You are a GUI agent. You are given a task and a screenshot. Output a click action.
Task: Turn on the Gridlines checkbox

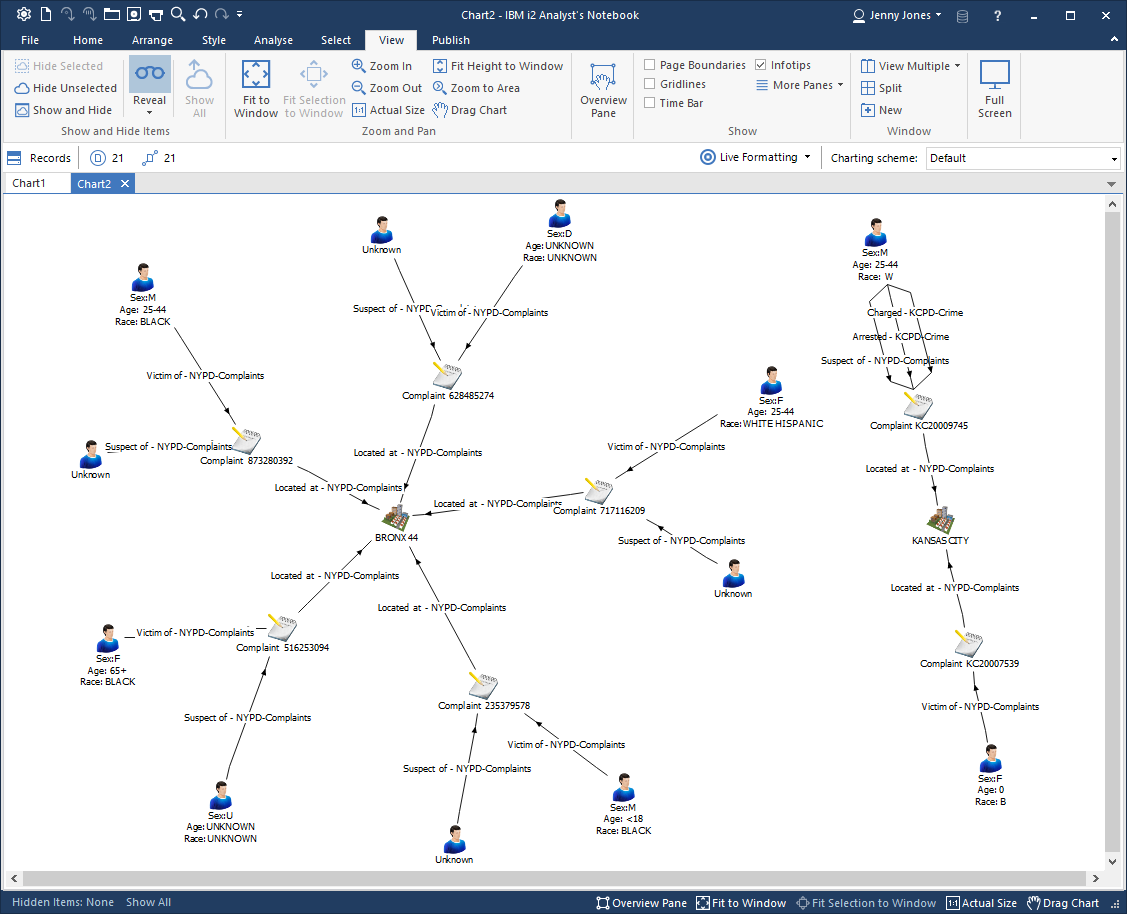click(650, 85)
